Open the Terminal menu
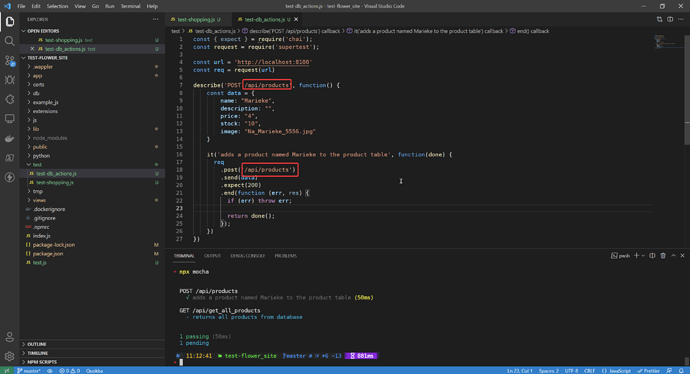The width and height of the screenshot is (690, 374). [x=130, y=6]
